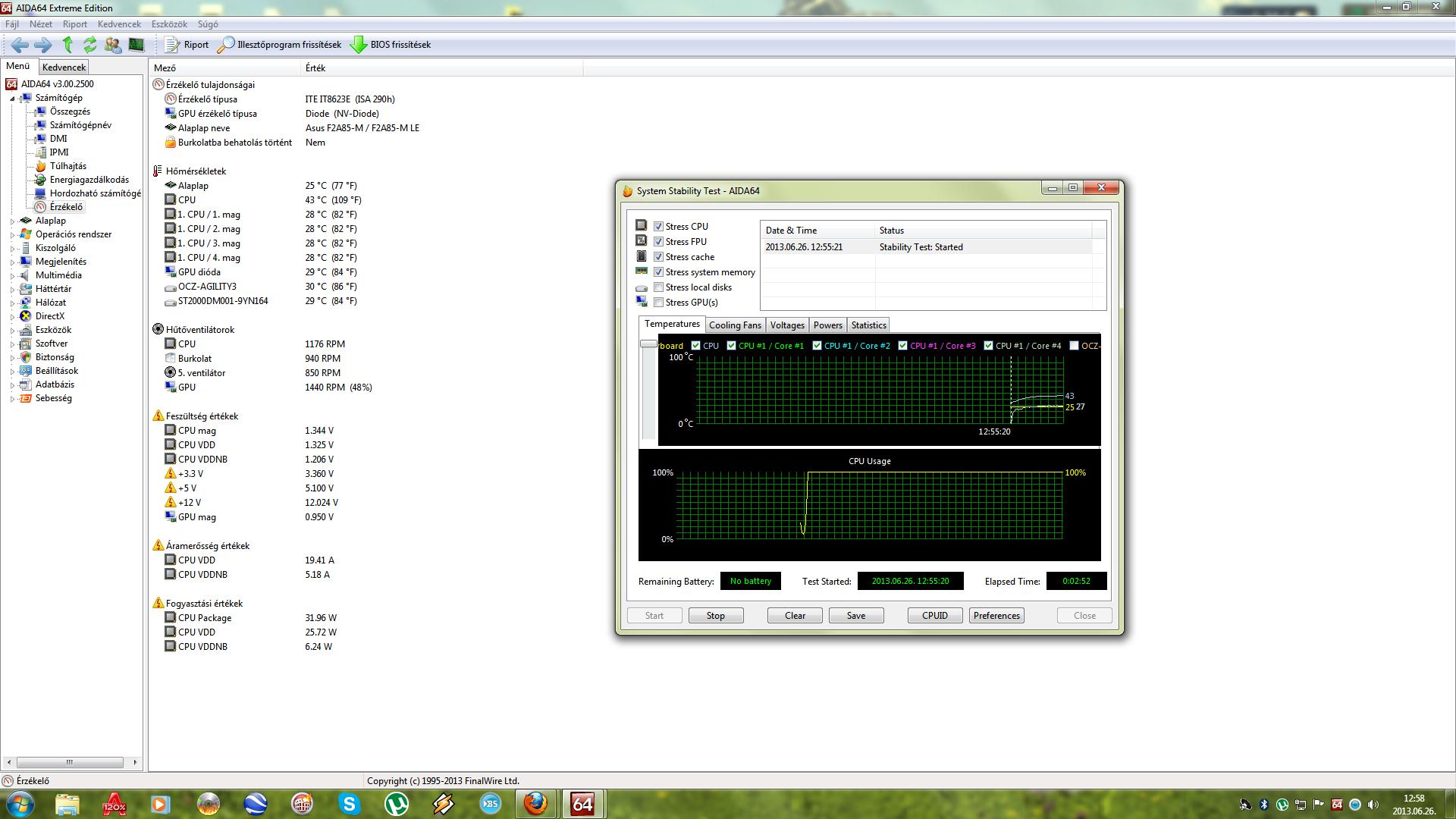The image size is (1456, 819).
Task: Open the system stability monitor toolbar icon
Action: [136, 45]
